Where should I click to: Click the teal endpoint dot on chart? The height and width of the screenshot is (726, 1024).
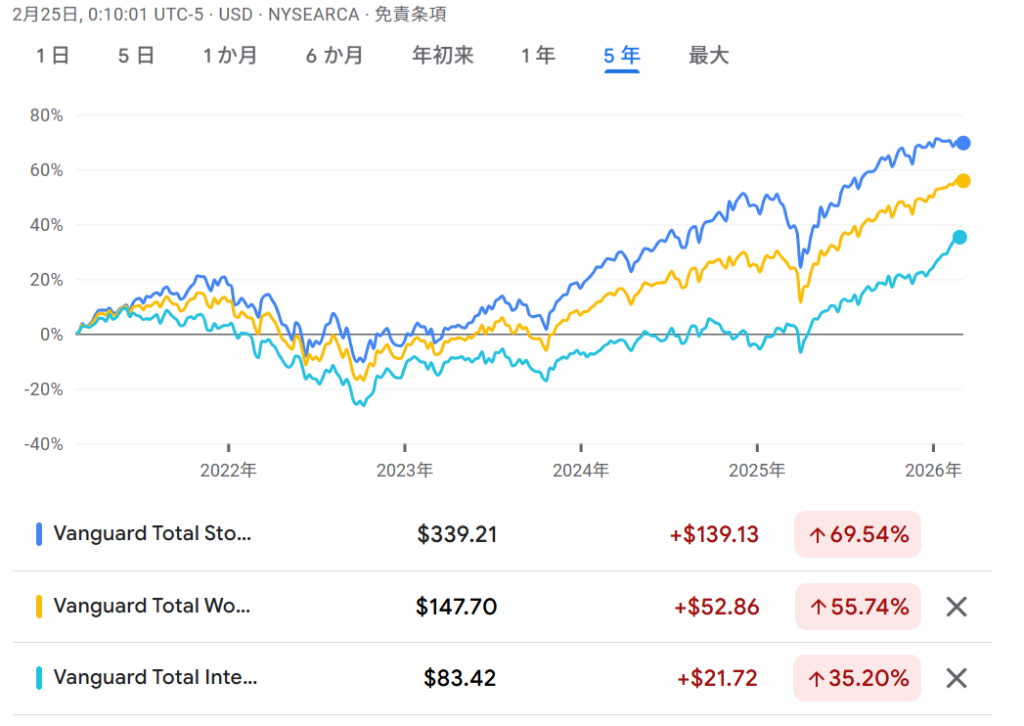coord(959,237)
